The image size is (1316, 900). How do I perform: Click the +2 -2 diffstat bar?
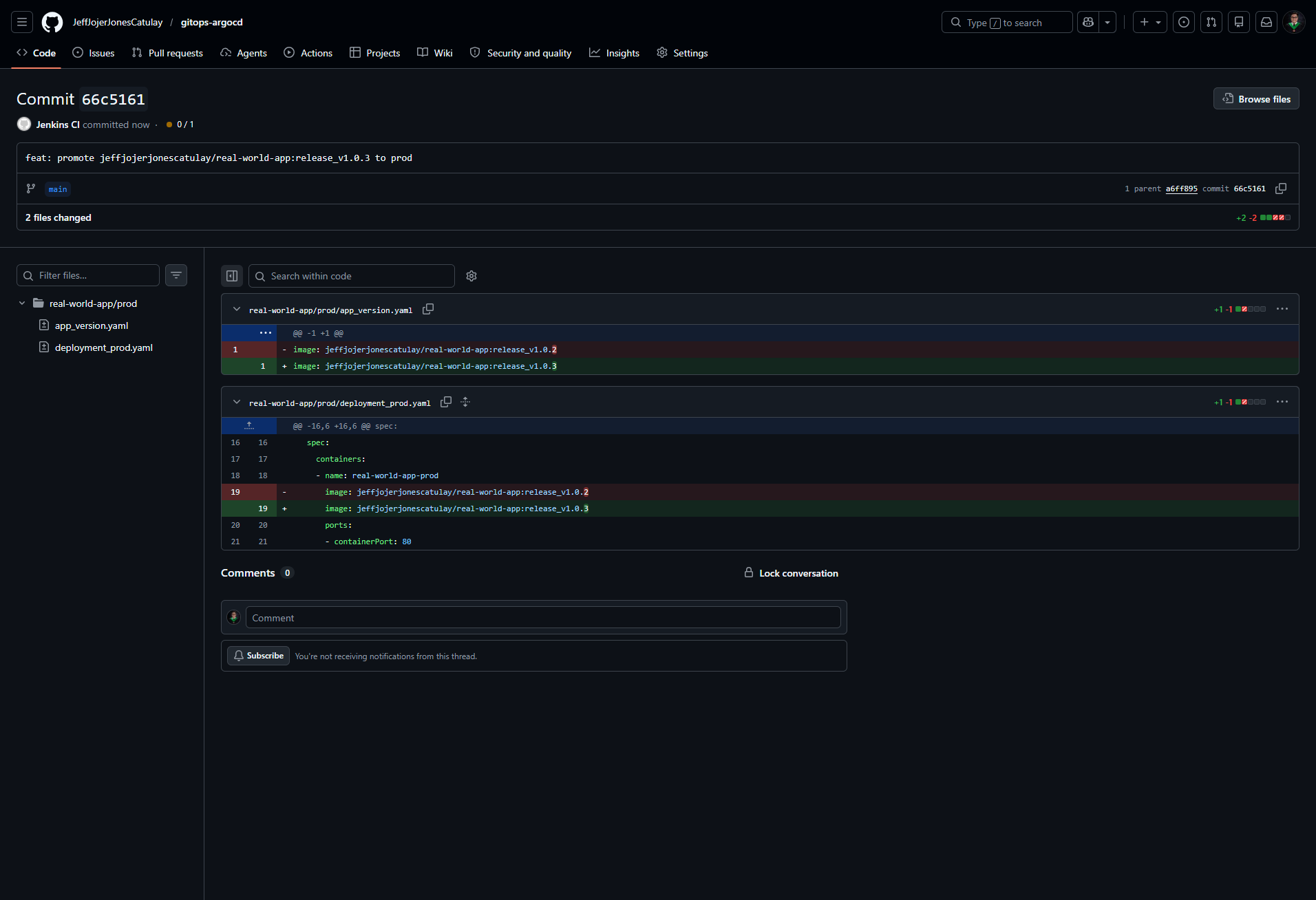click(x=1263, y=217)
